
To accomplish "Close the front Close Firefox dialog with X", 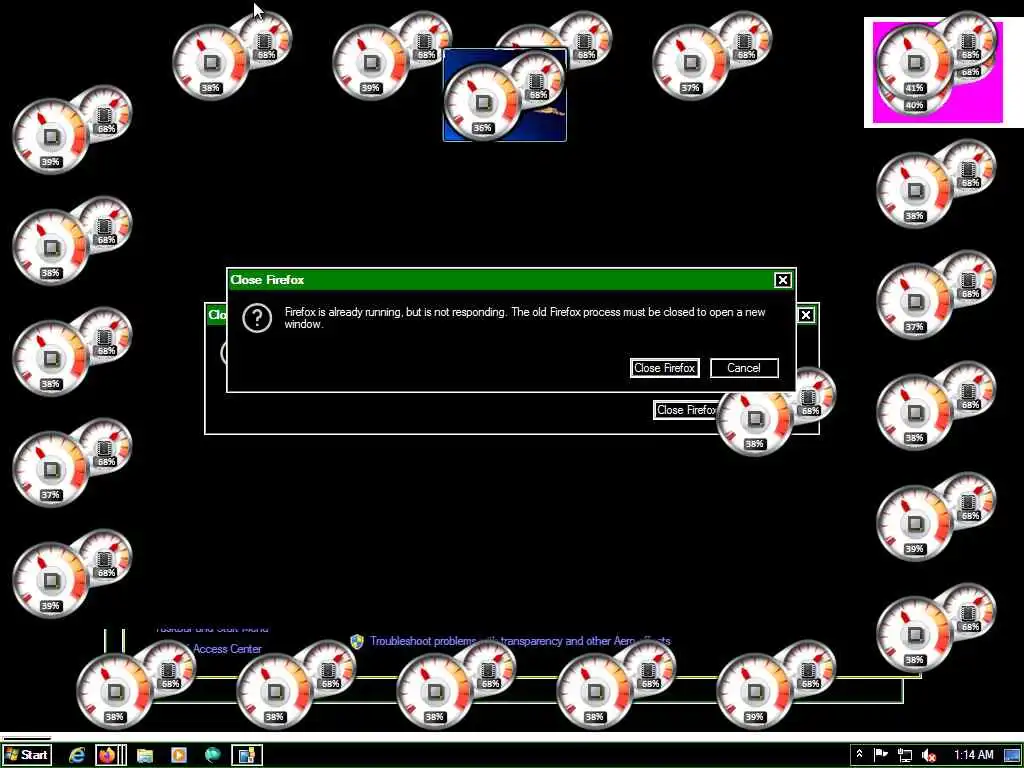I will (782, 280).
